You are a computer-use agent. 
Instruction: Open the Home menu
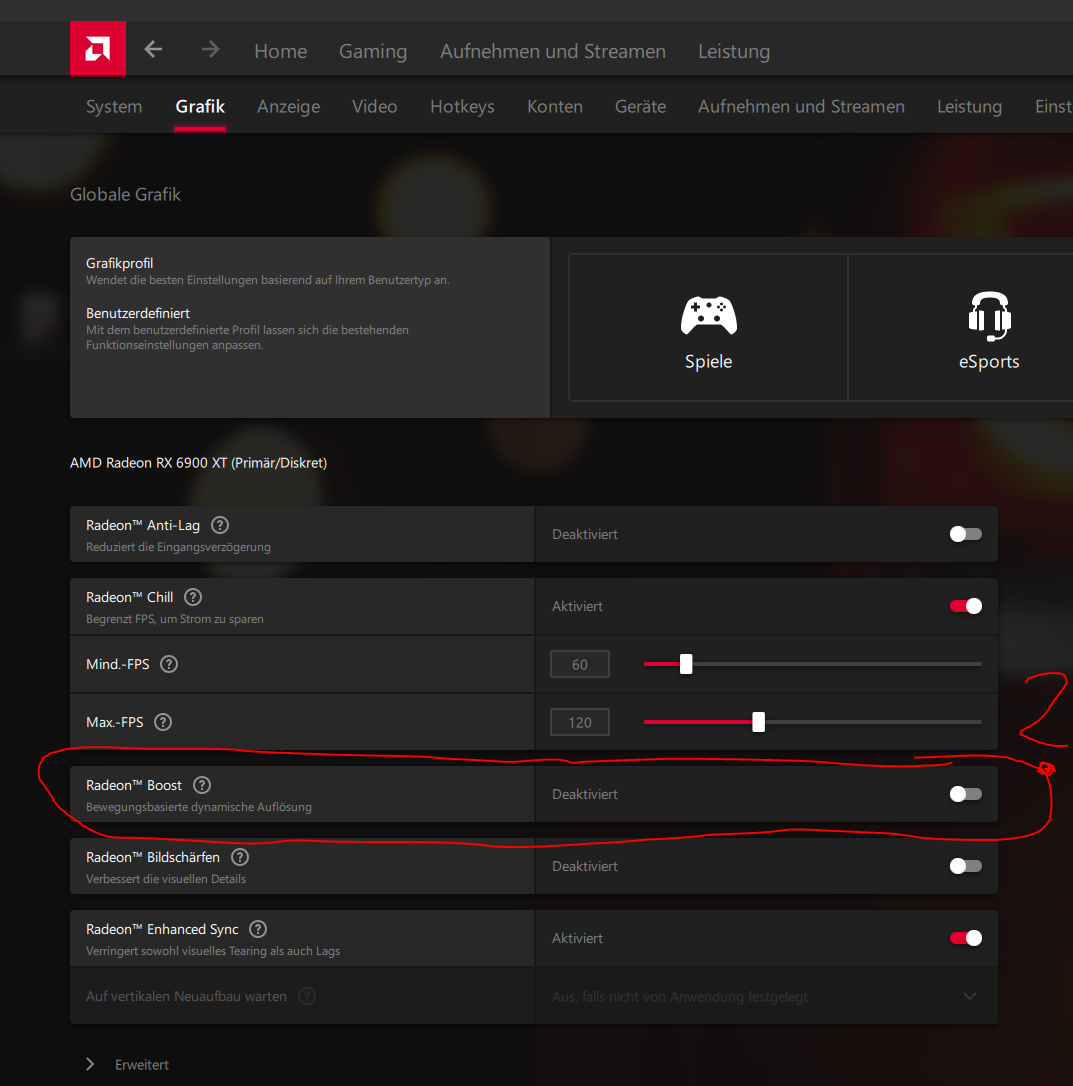281,51
